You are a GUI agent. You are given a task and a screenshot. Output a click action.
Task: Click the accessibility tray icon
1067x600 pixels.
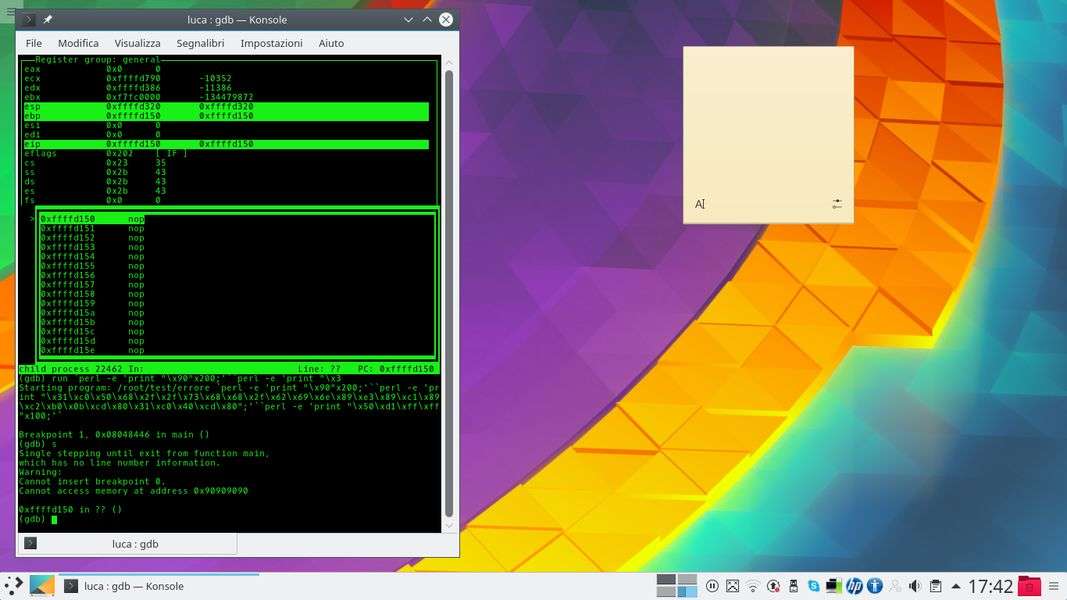tap(874, 586)
